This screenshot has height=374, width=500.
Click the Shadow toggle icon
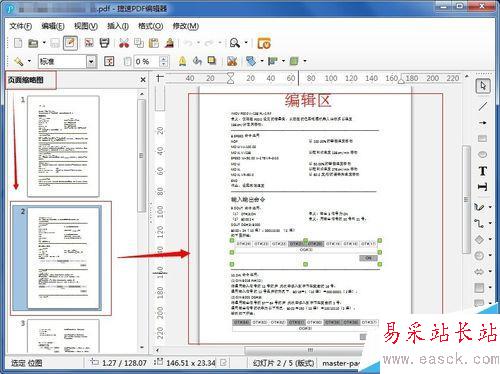tap(212, 61)
